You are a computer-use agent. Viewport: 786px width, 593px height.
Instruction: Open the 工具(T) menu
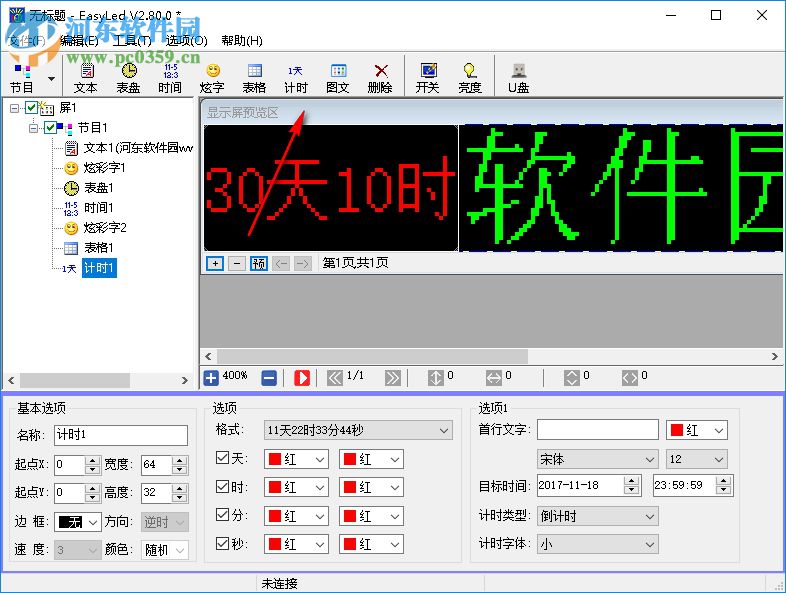[x=132, y=41]
